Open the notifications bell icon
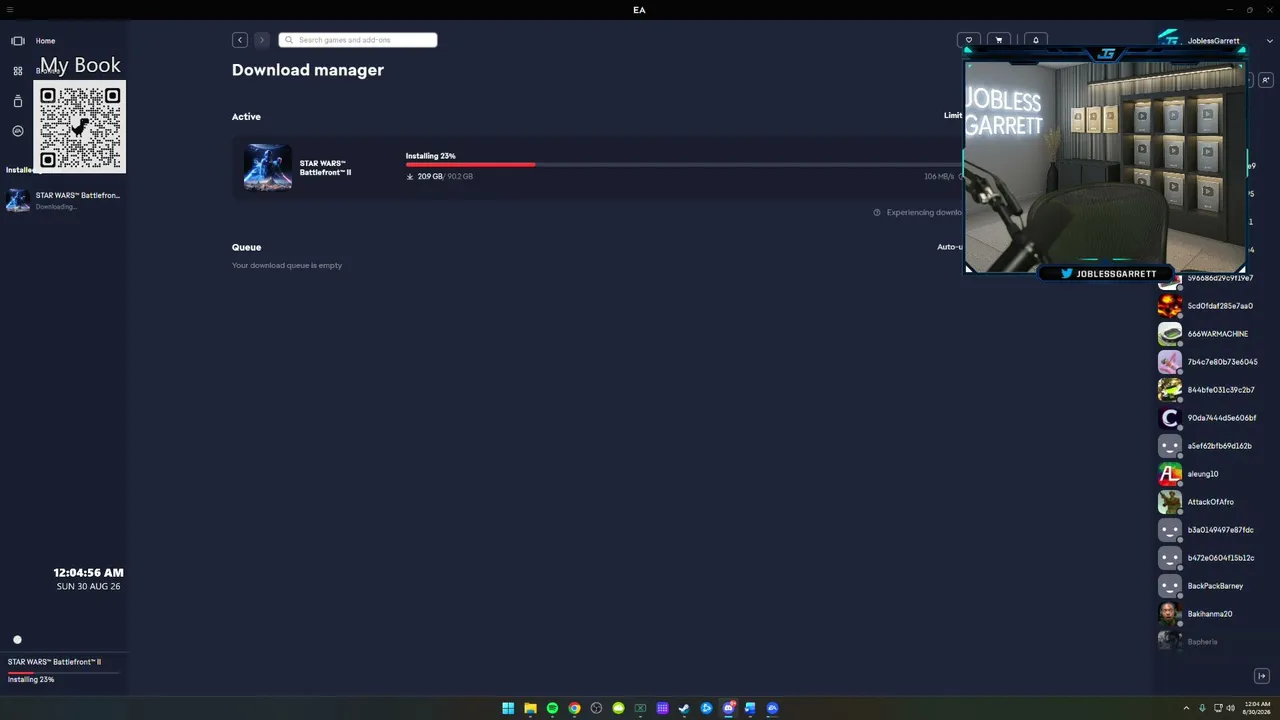 pos(1036,40)
